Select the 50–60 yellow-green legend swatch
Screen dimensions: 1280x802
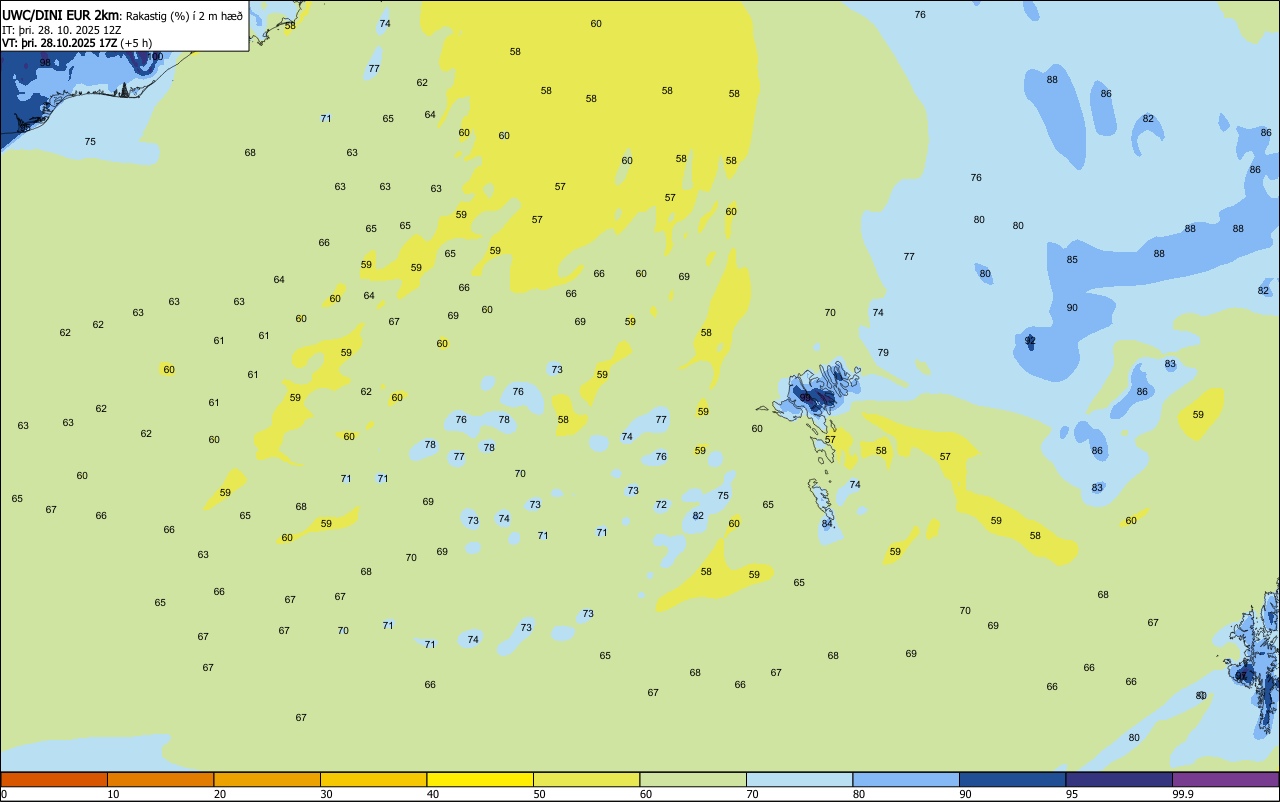coord(586,779)
